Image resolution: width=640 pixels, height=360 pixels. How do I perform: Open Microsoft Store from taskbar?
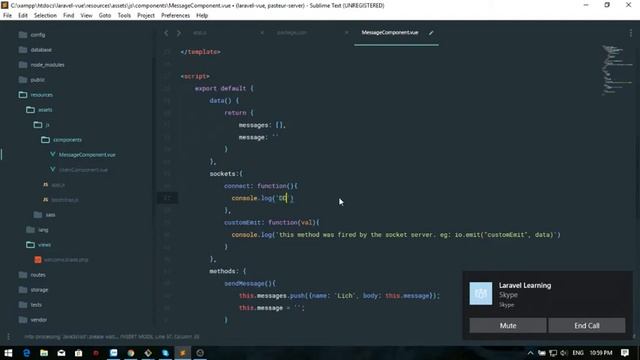79,353
